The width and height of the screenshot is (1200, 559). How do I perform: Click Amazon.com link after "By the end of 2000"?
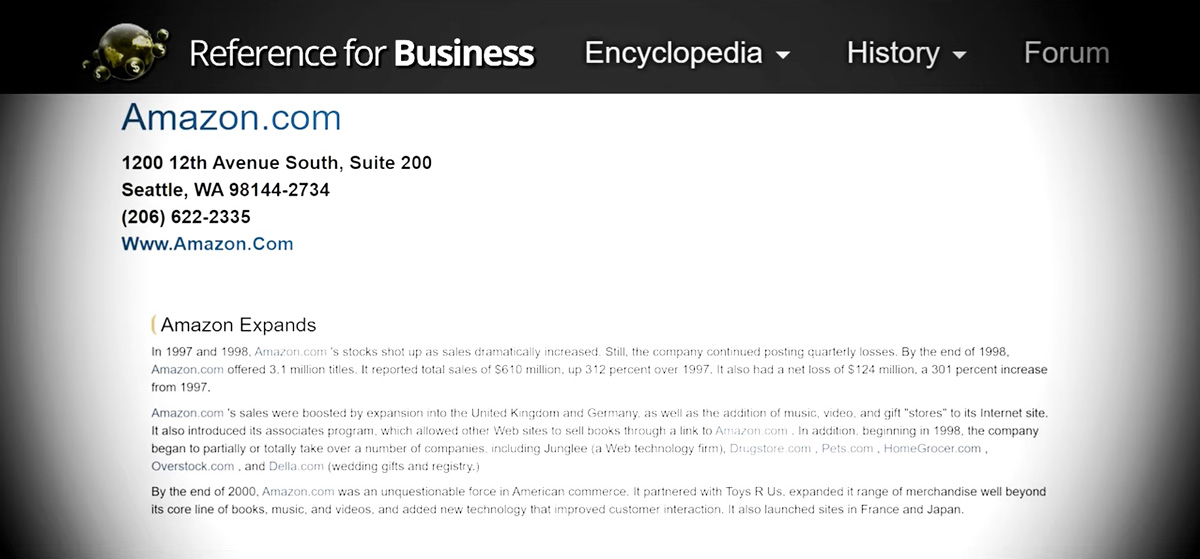point(298,492)
